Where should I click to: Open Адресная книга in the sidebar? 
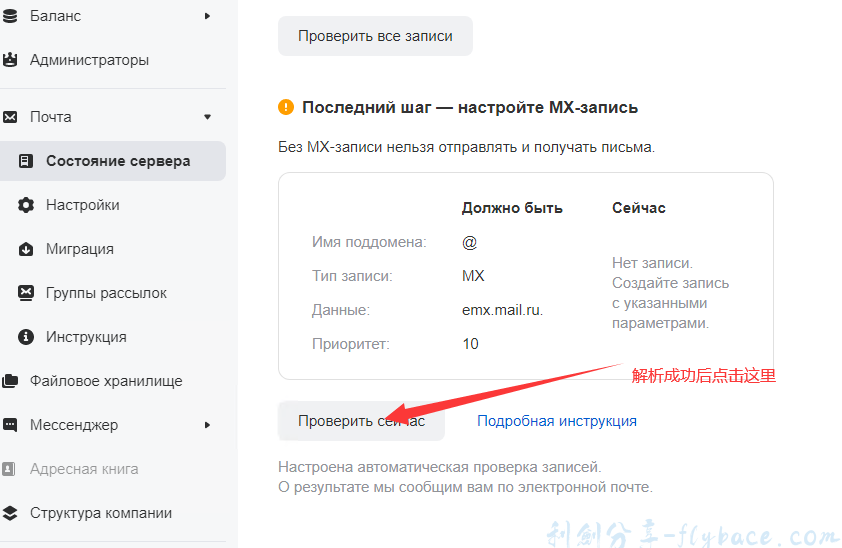(84, 469)
